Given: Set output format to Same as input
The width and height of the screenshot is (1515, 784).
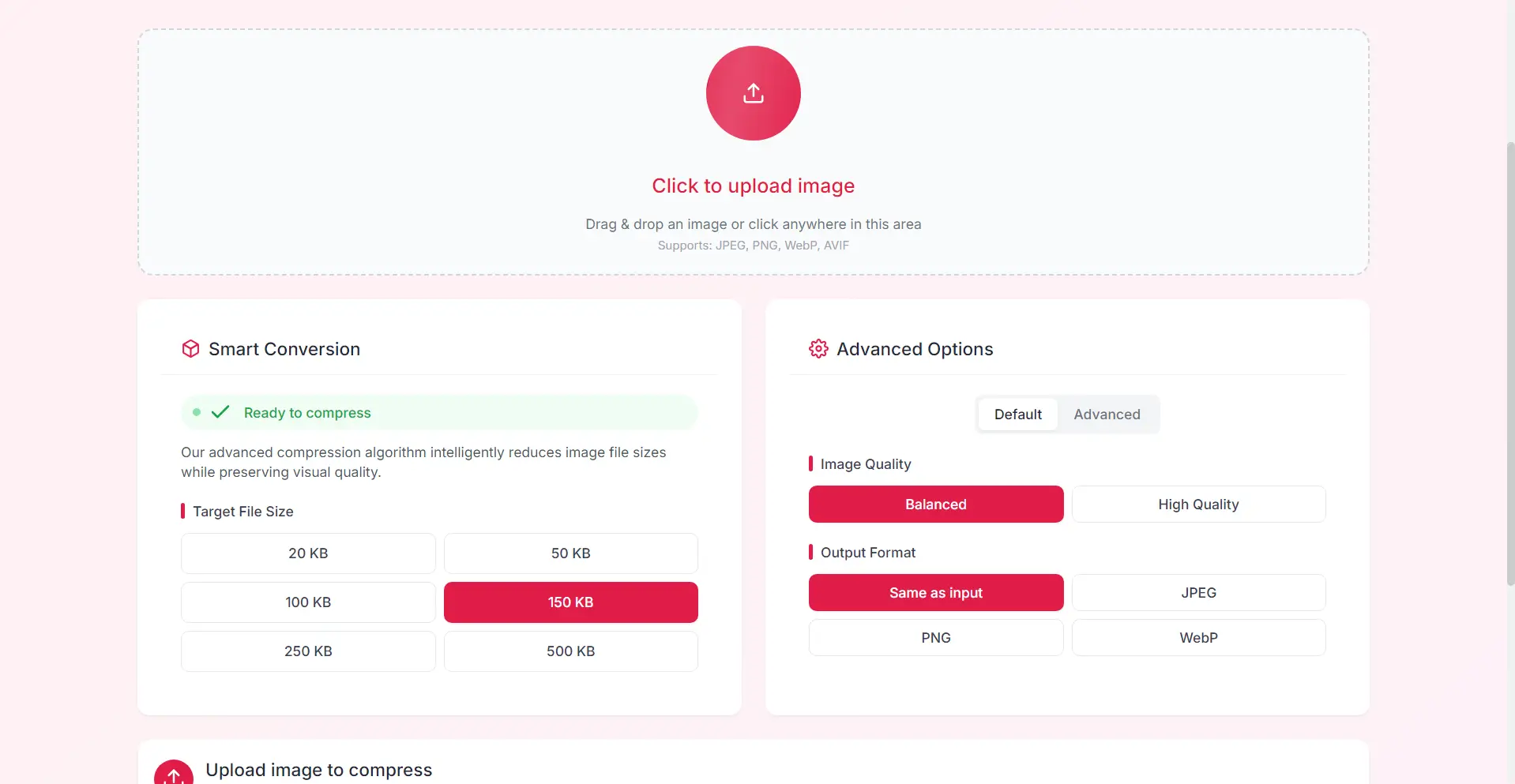Looking at the screenshot, I should 935,592.
